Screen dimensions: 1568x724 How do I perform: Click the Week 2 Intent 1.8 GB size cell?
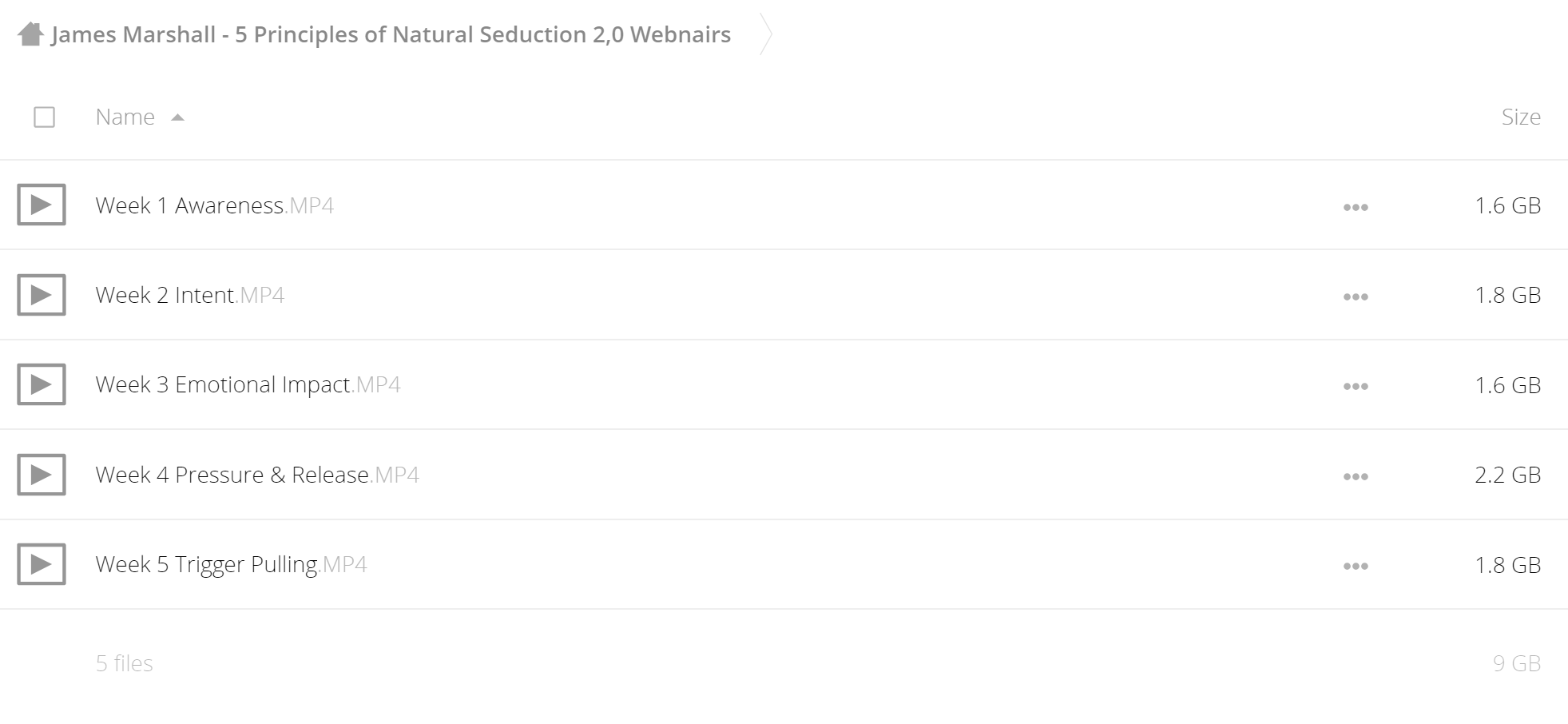1507,295
